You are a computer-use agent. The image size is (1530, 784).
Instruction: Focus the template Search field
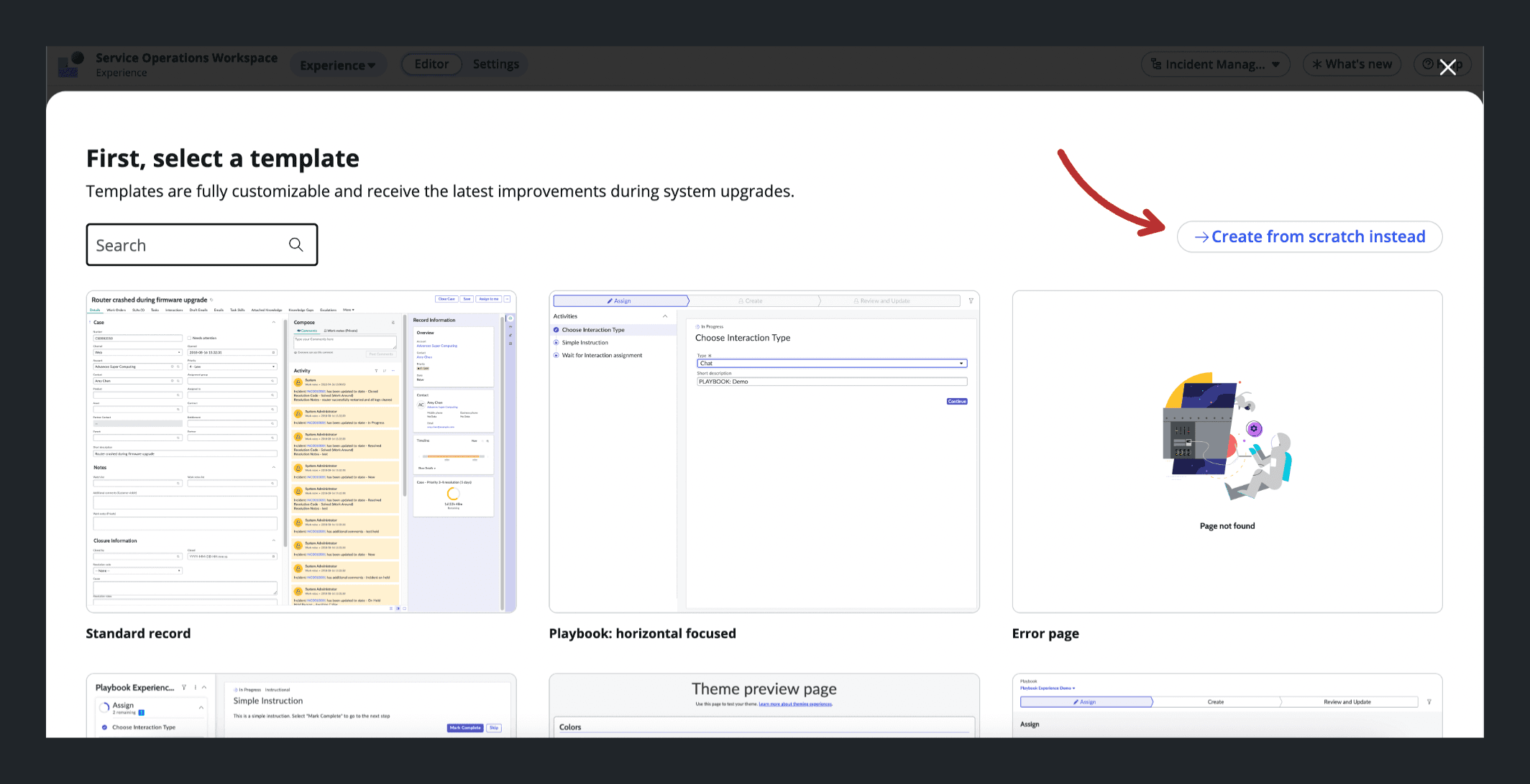pyautogui.click(x=201, y=244)
